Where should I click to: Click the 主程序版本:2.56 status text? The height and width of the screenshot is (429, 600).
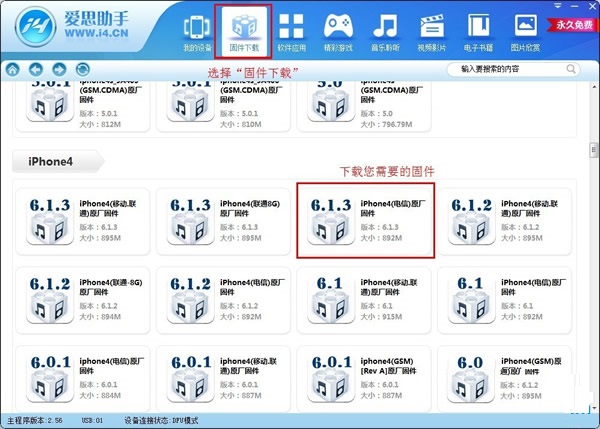[x=35, y=421]
